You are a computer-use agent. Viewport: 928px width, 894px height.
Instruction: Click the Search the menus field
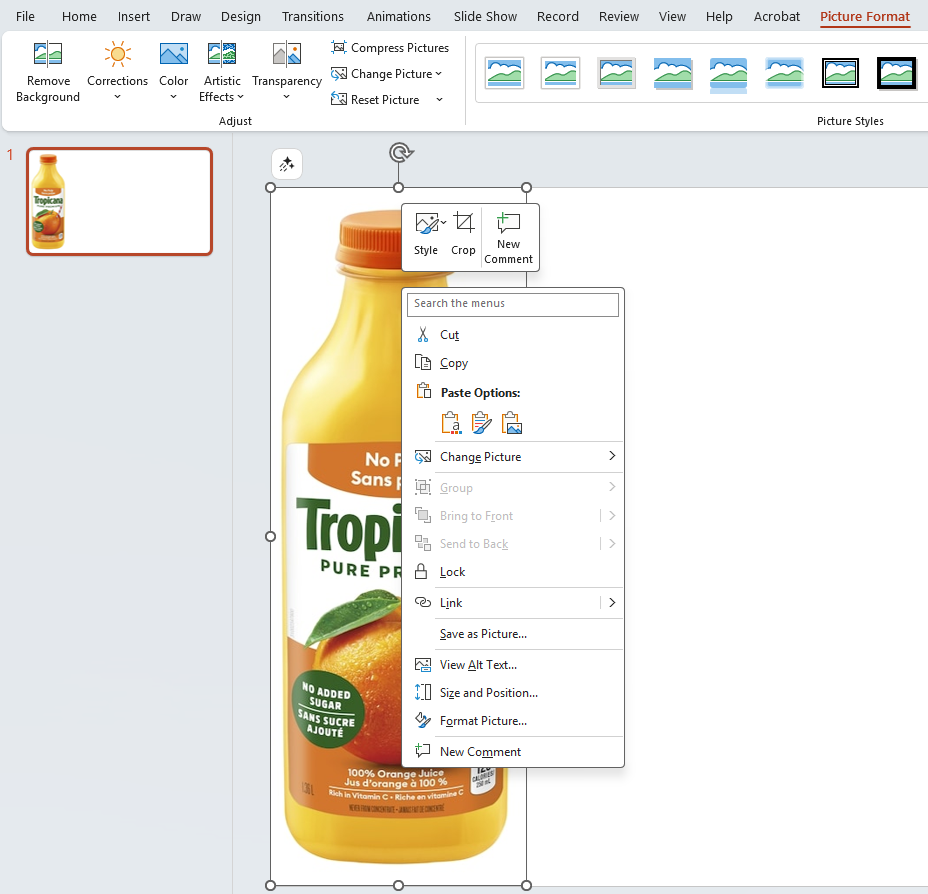tap(513, 304)
